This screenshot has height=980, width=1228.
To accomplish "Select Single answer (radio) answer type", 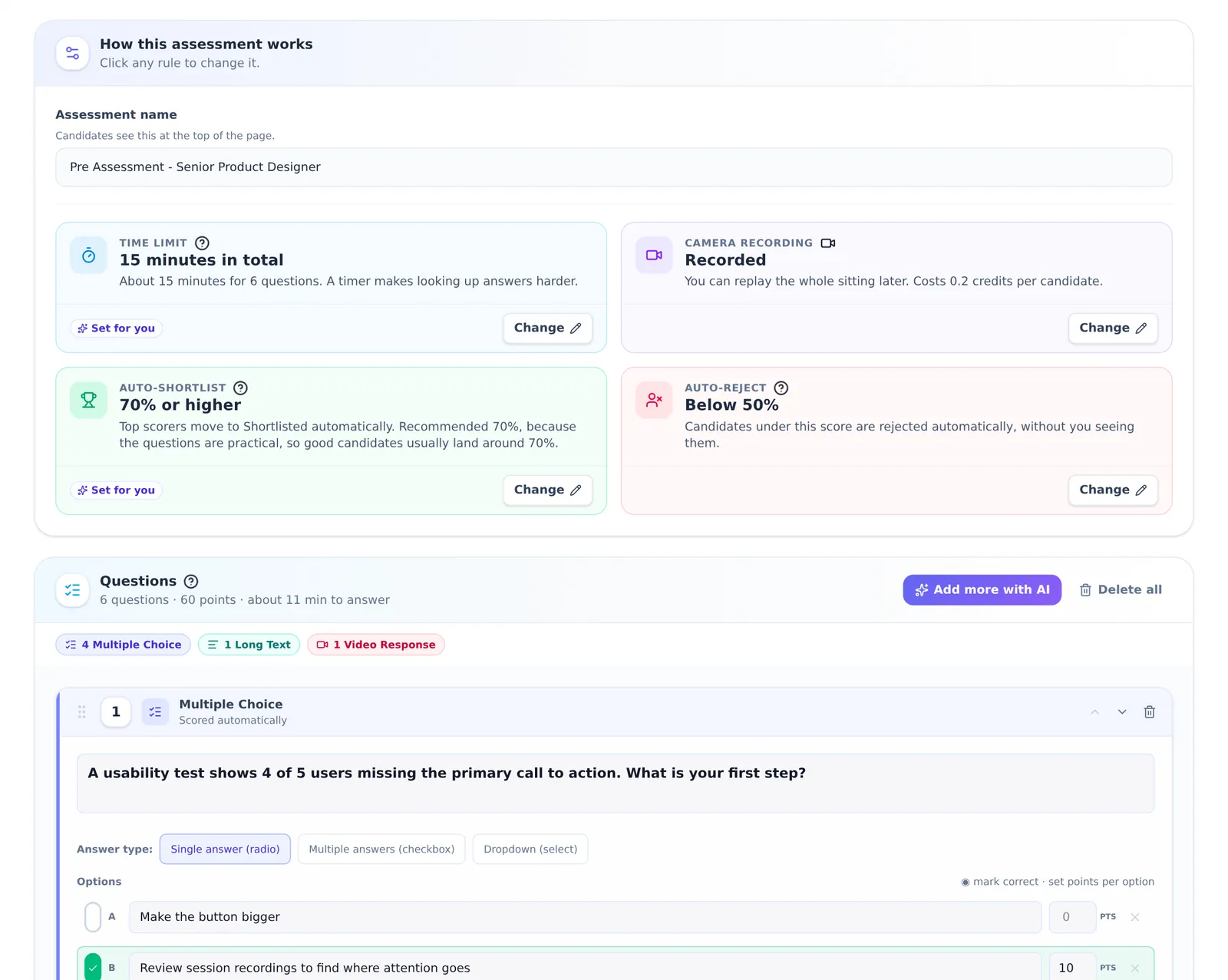I will tap(225, 850).
